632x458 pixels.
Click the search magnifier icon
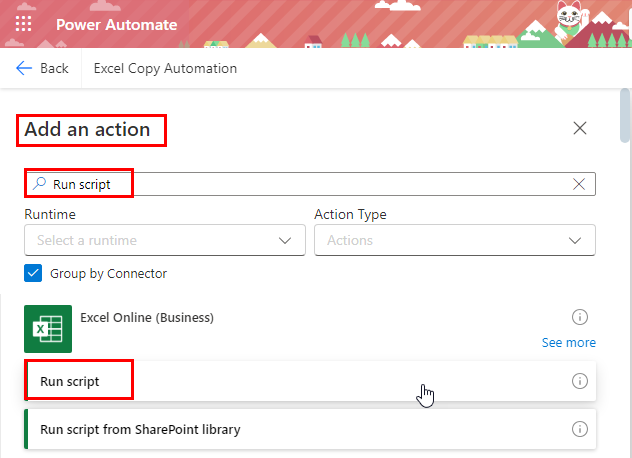40,183
